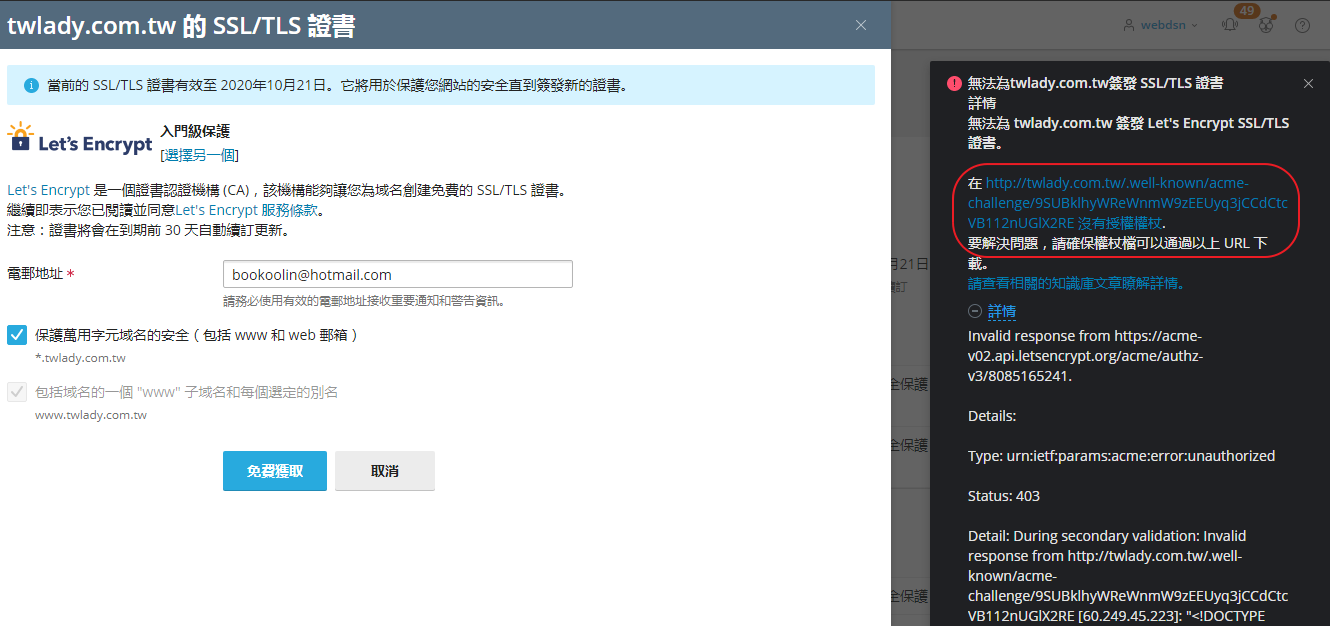Open the webdsn user account dropdown

[x=1160, y=25]
